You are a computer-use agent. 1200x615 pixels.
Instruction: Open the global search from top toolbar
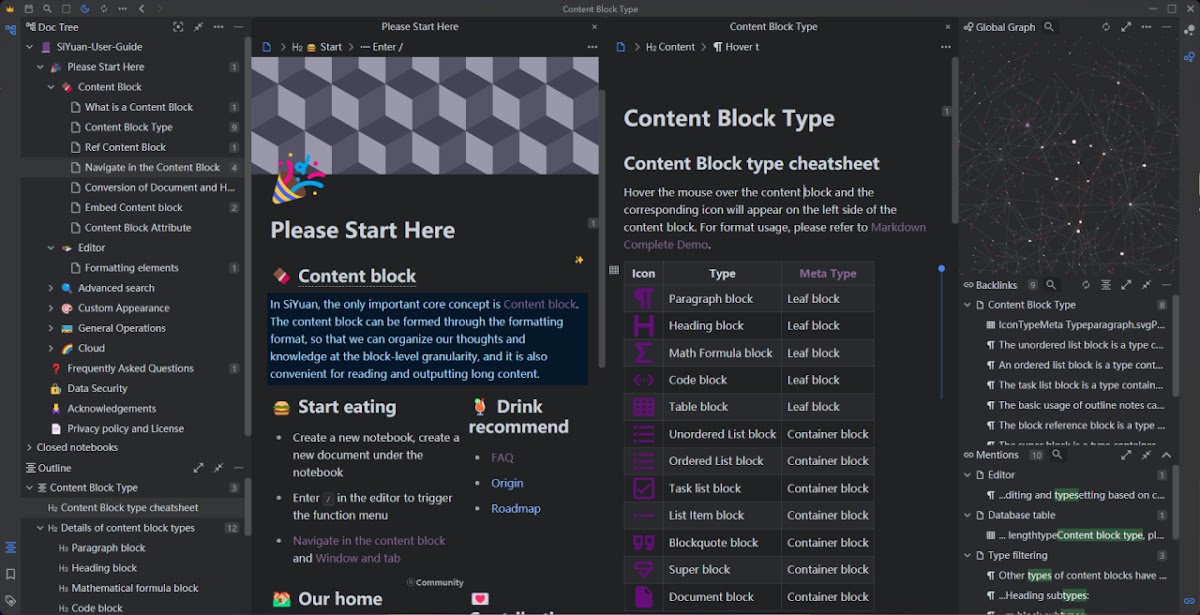47,9
